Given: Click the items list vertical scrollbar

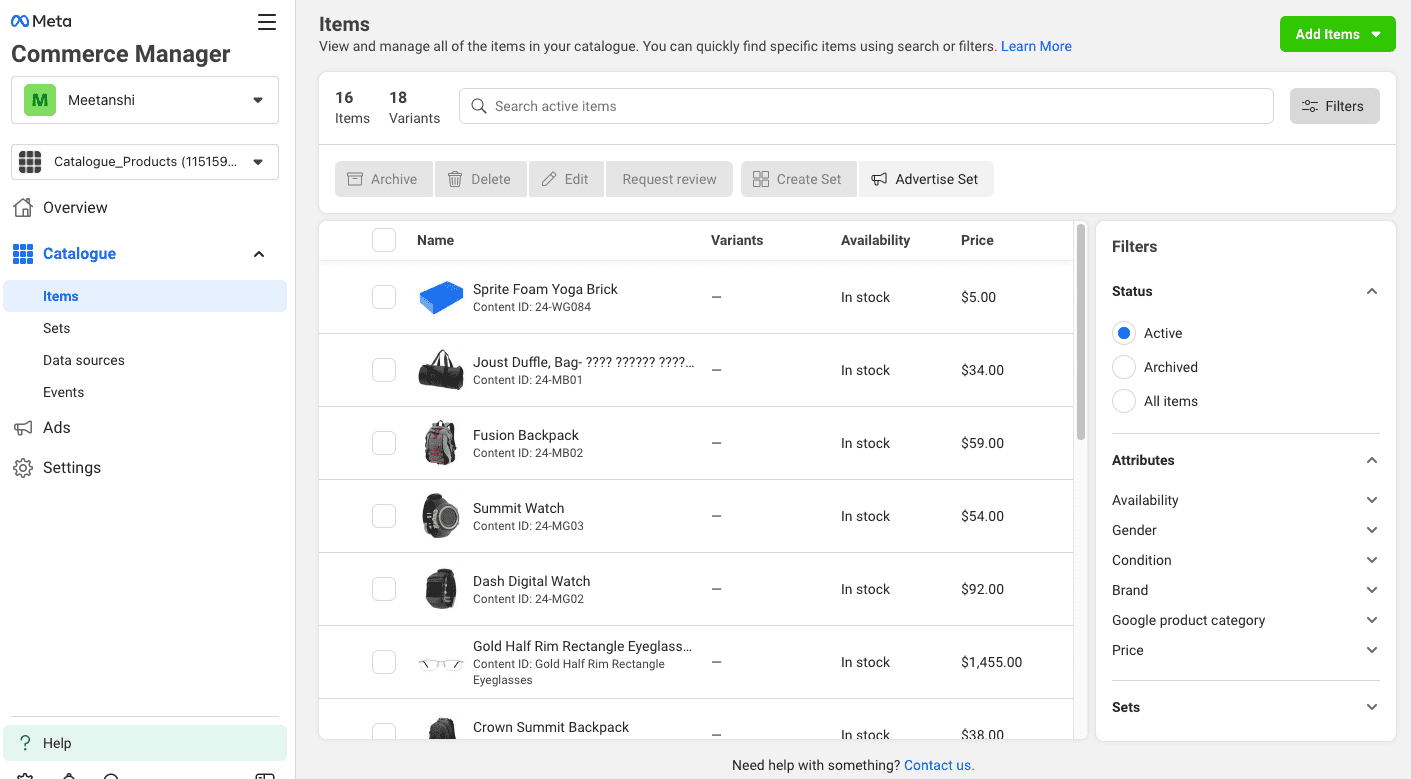Looking at the screenshot, I should 1081,333.
